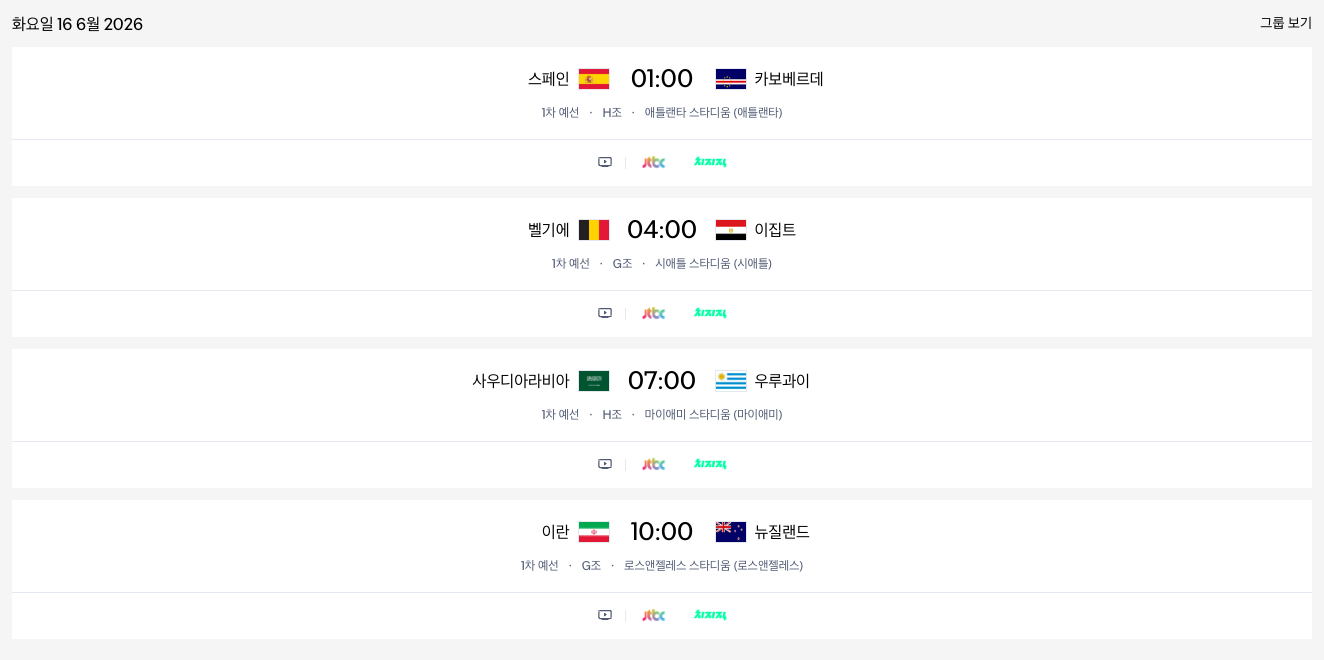1324x660 pixels.
Task: Click the Belgium flag icon
Action: (x=594, y=230)
